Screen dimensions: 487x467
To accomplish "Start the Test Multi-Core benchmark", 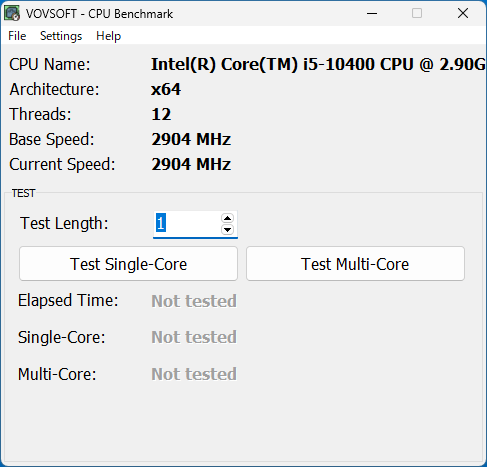I will point(355,264).
